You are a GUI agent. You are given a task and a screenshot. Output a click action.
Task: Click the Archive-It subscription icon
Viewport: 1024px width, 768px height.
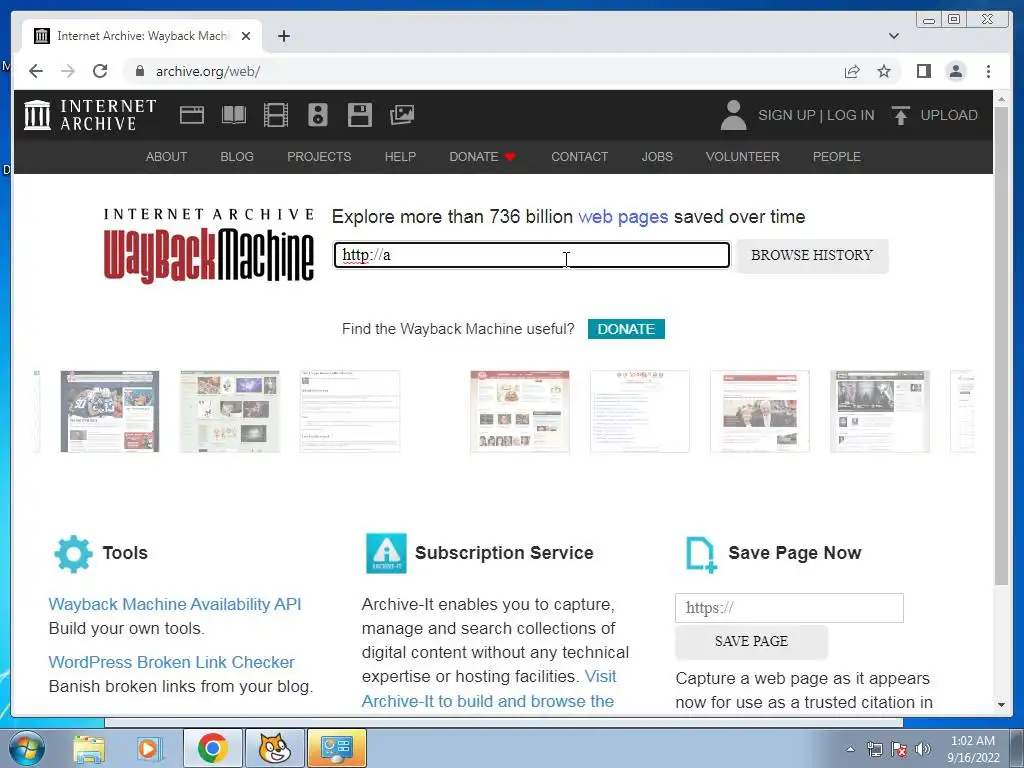pyautogui.click(x=386, y=553)
